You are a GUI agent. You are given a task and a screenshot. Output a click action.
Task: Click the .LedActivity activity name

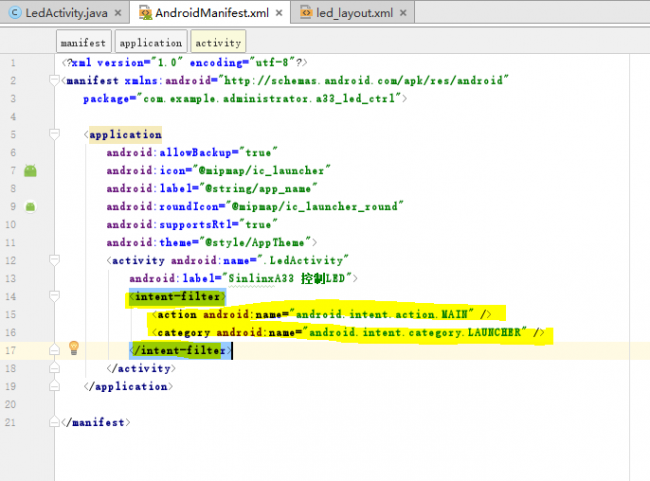(x=303, y=260)
